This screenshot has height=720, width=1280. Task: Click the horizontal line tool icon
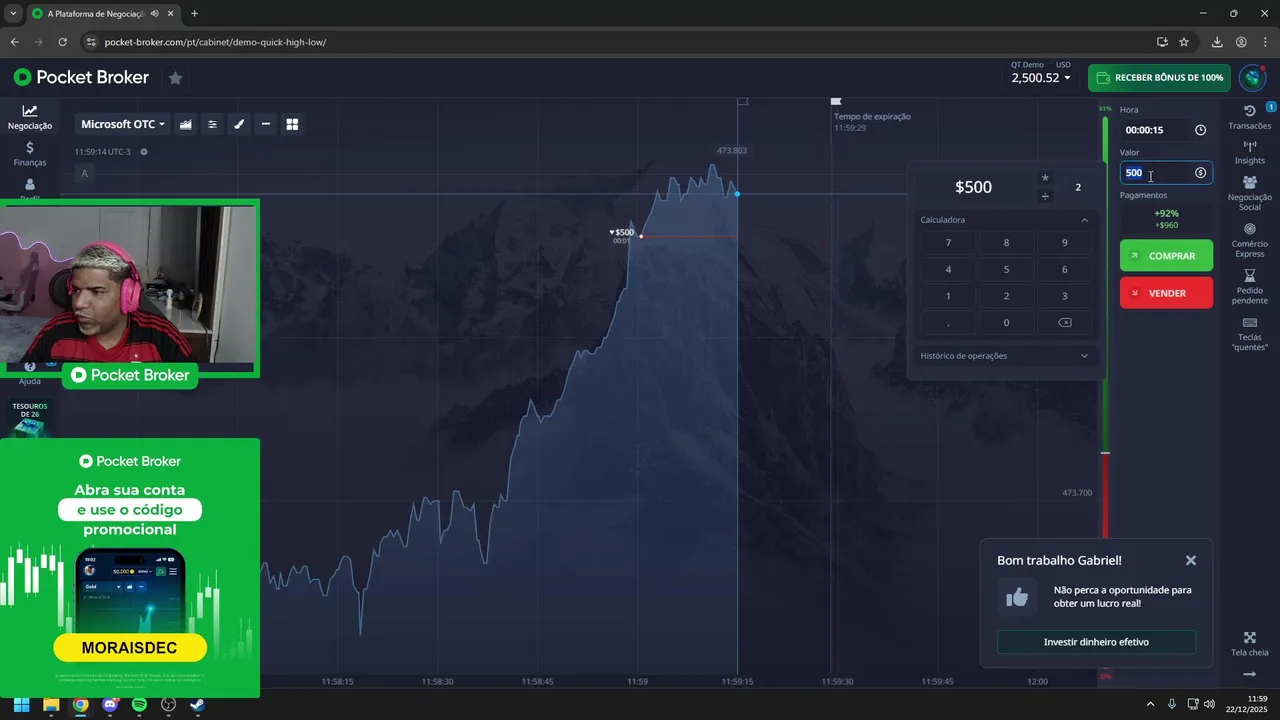pos(266,124)
